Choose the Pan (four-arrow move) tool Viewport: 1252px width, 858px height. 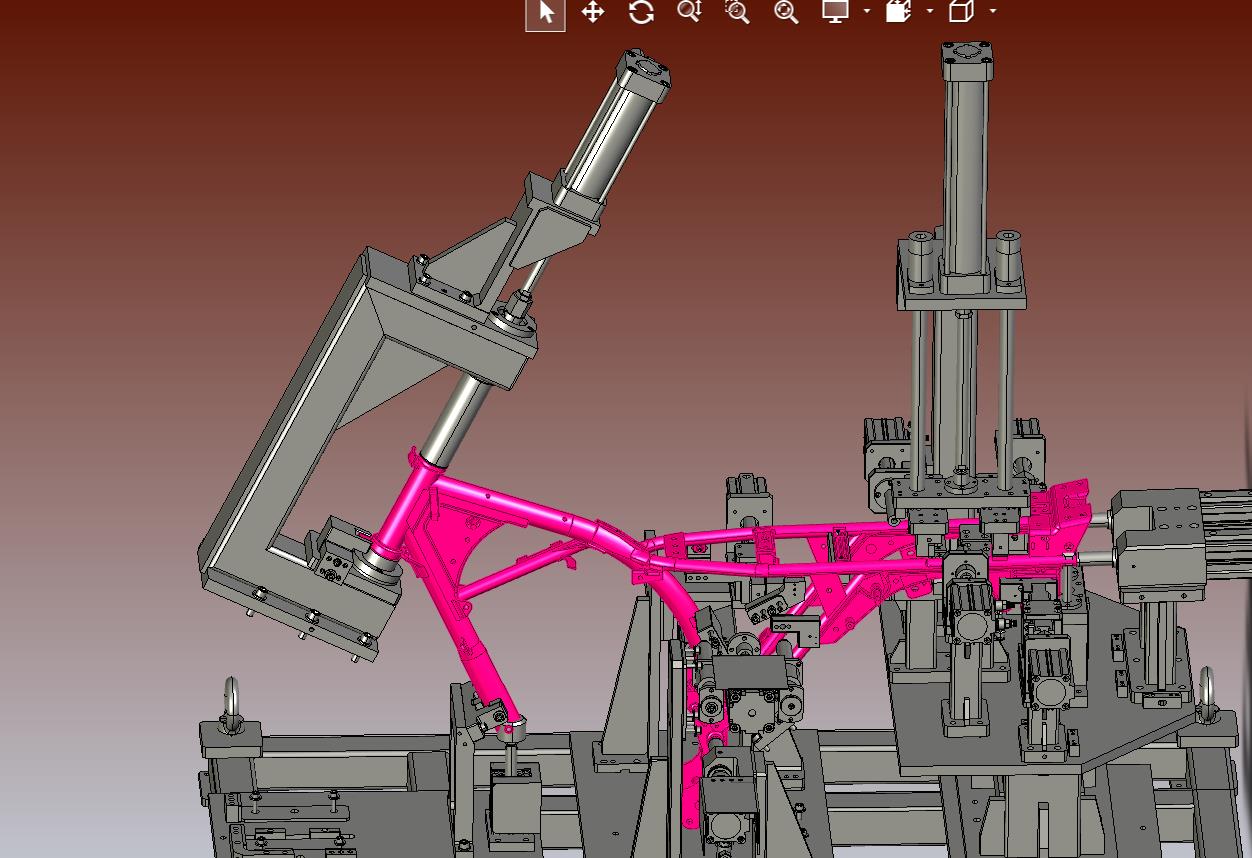(593, 12)
